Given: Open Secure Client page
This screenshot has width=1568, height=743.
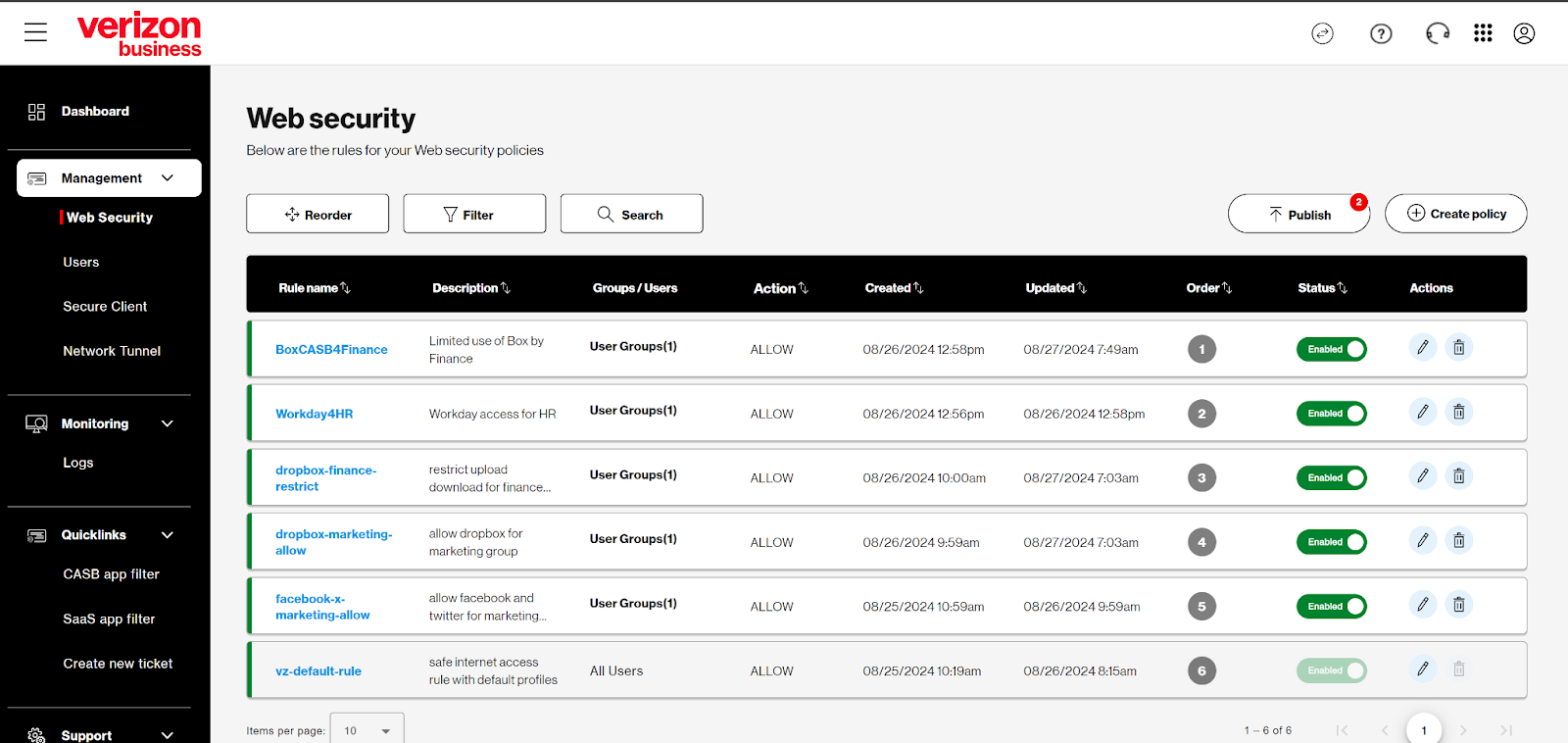Looking at the screenshot, I should coord(105,307).
